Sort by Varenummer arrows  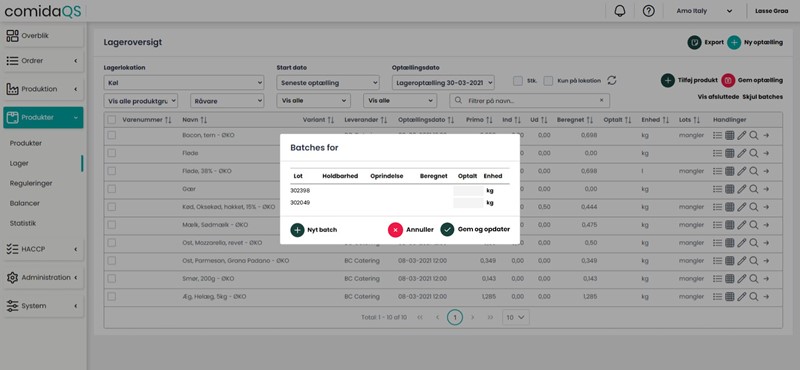click(168, 120)
